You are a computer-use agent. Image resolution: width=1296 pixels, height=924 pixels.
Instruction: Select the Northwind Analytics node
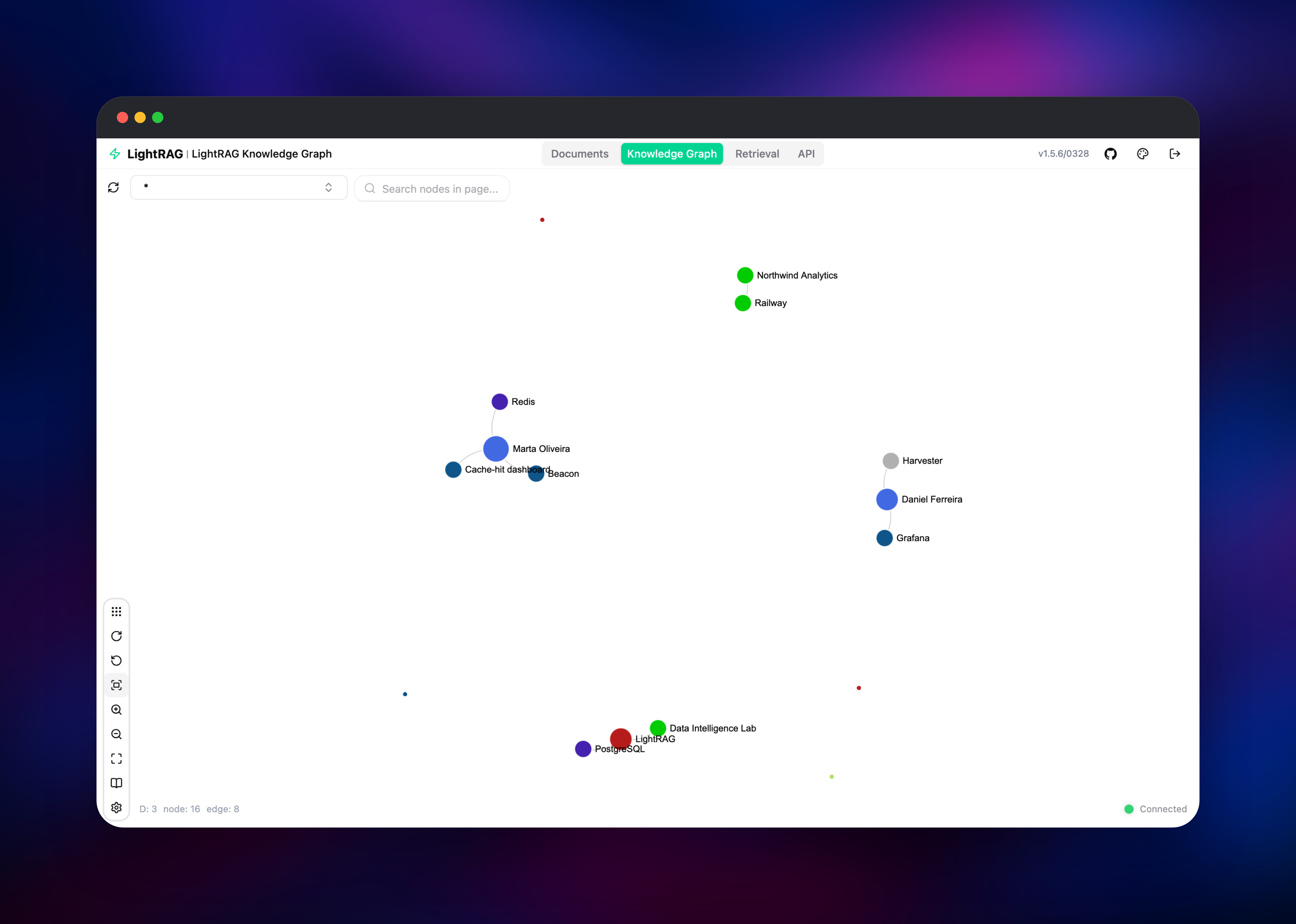coord(745,275)
